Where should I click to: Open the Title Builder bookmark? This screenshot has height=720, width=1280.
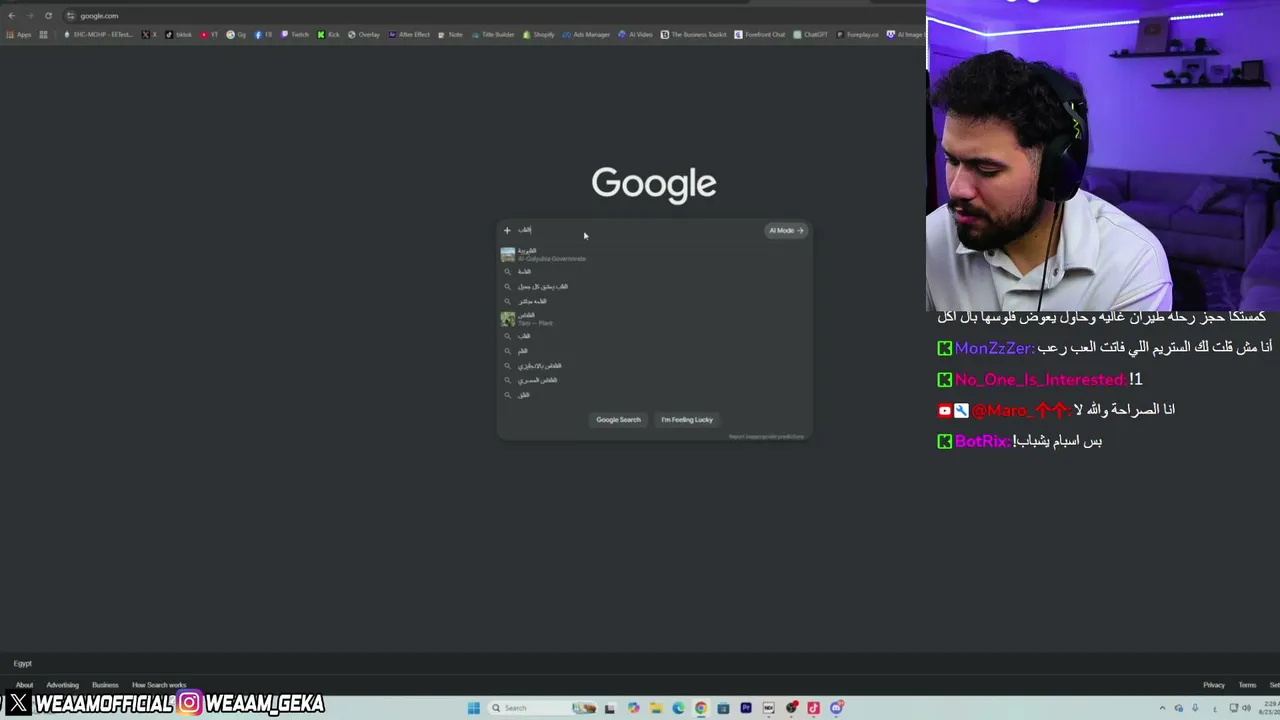click(x=493, y=35)
